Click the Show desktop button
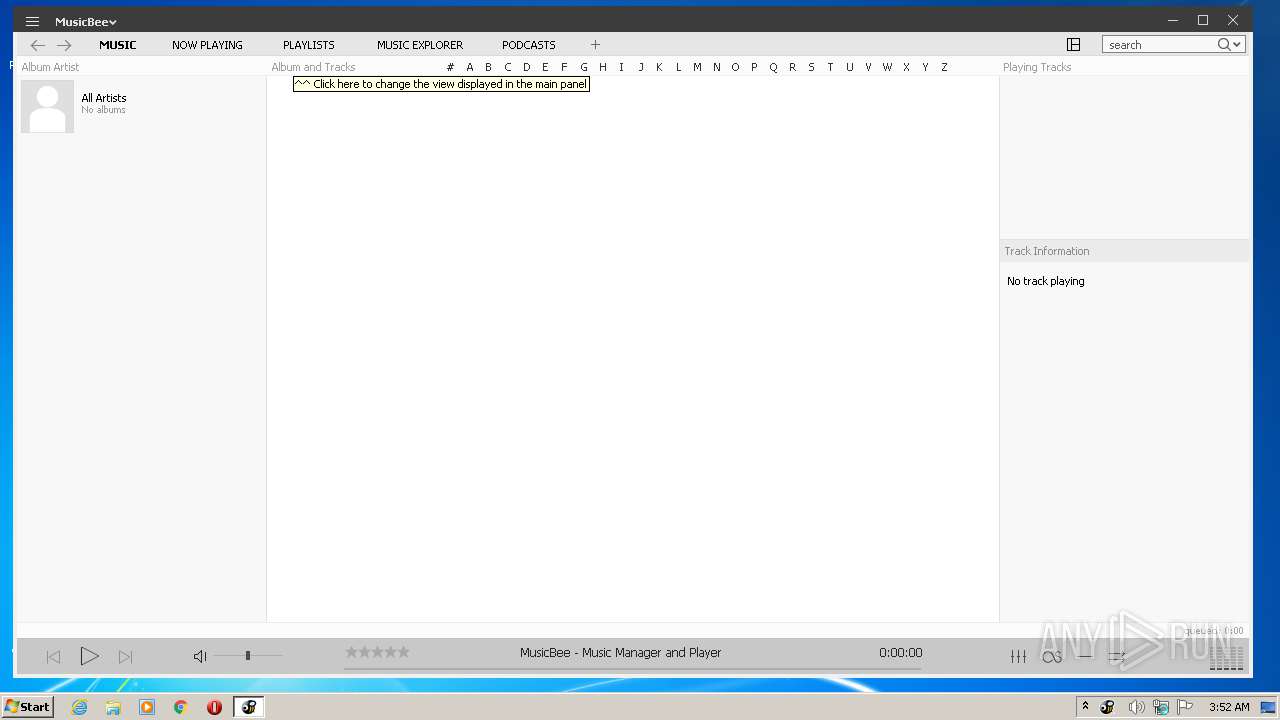This screenshot has height=720, width=1280. pyautogui.click(x=1268, y=707)
